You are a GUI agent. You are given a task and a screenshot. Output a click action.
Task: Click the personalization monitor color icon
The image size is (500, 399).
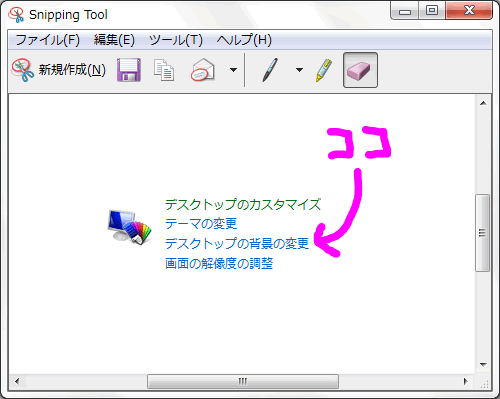[x=129, y=227]
